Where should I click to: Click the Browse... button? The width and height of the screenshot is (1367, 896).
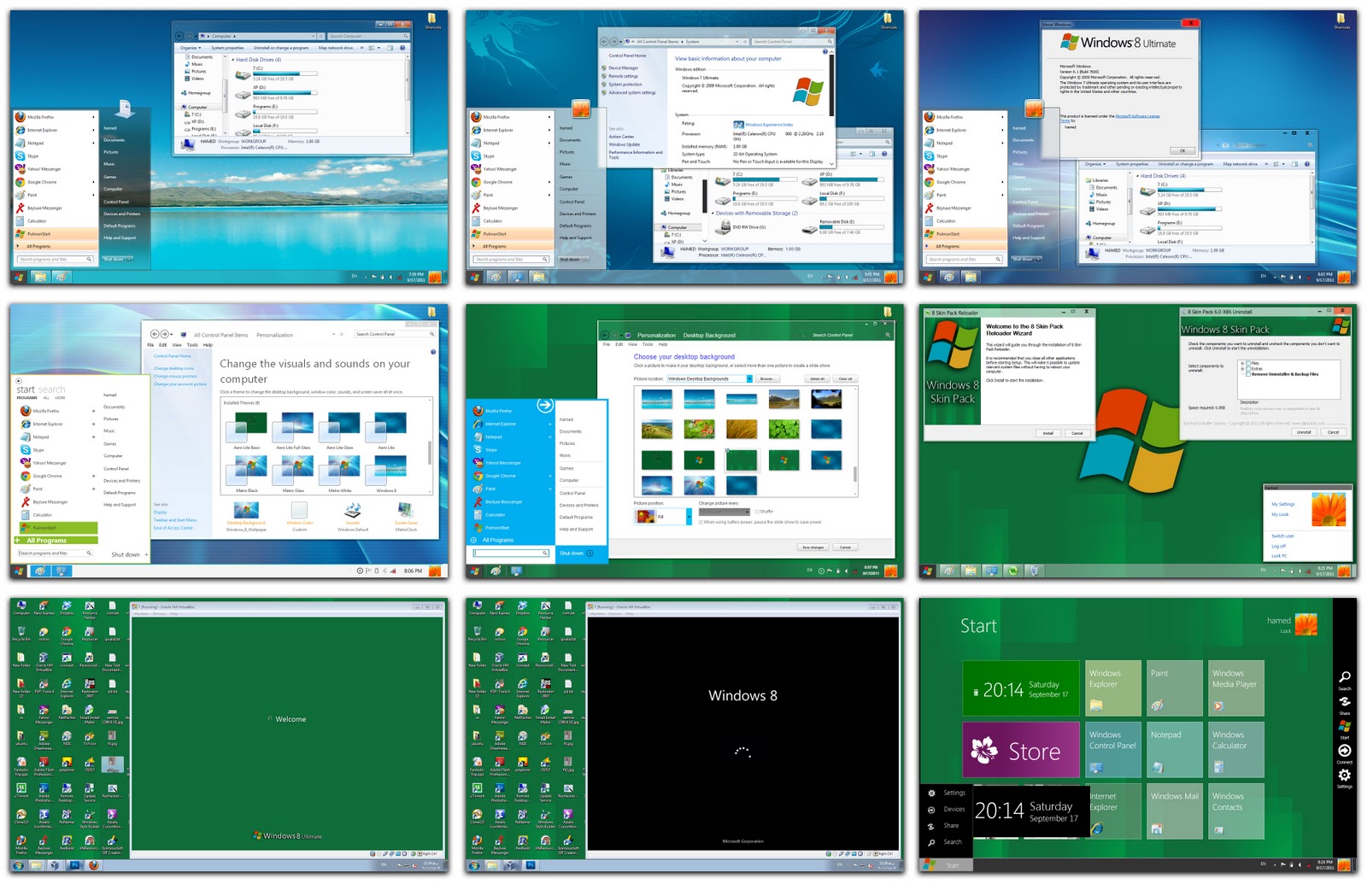click(766, 378)
